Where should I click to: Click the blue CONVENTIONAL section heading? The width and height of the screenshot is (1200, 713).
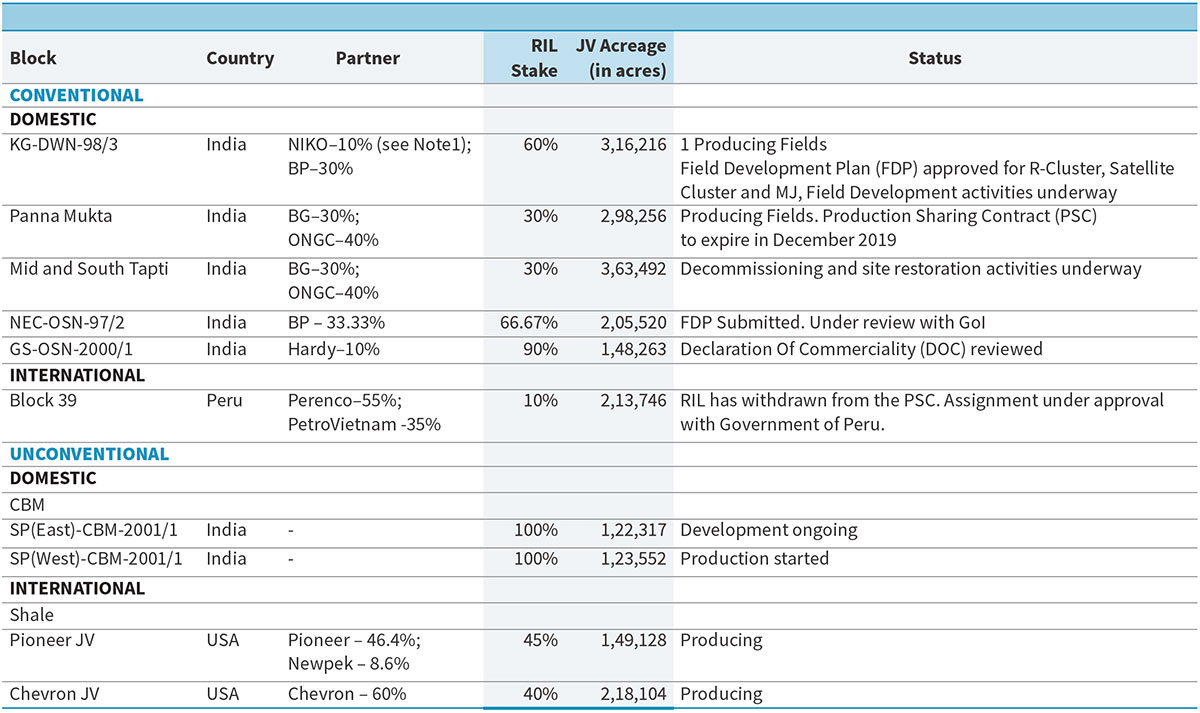tap(77, 96)
